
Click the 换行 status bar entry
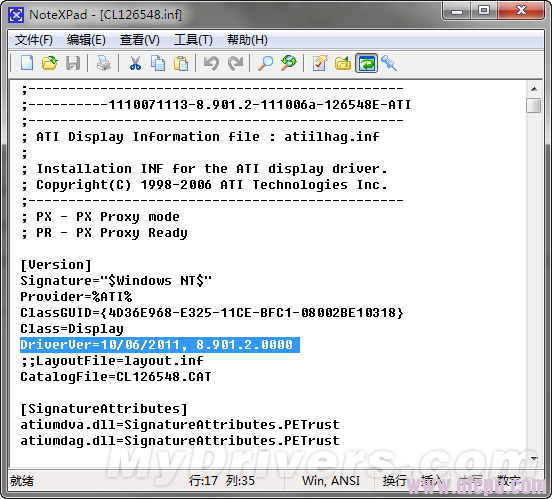pos(395,481)
